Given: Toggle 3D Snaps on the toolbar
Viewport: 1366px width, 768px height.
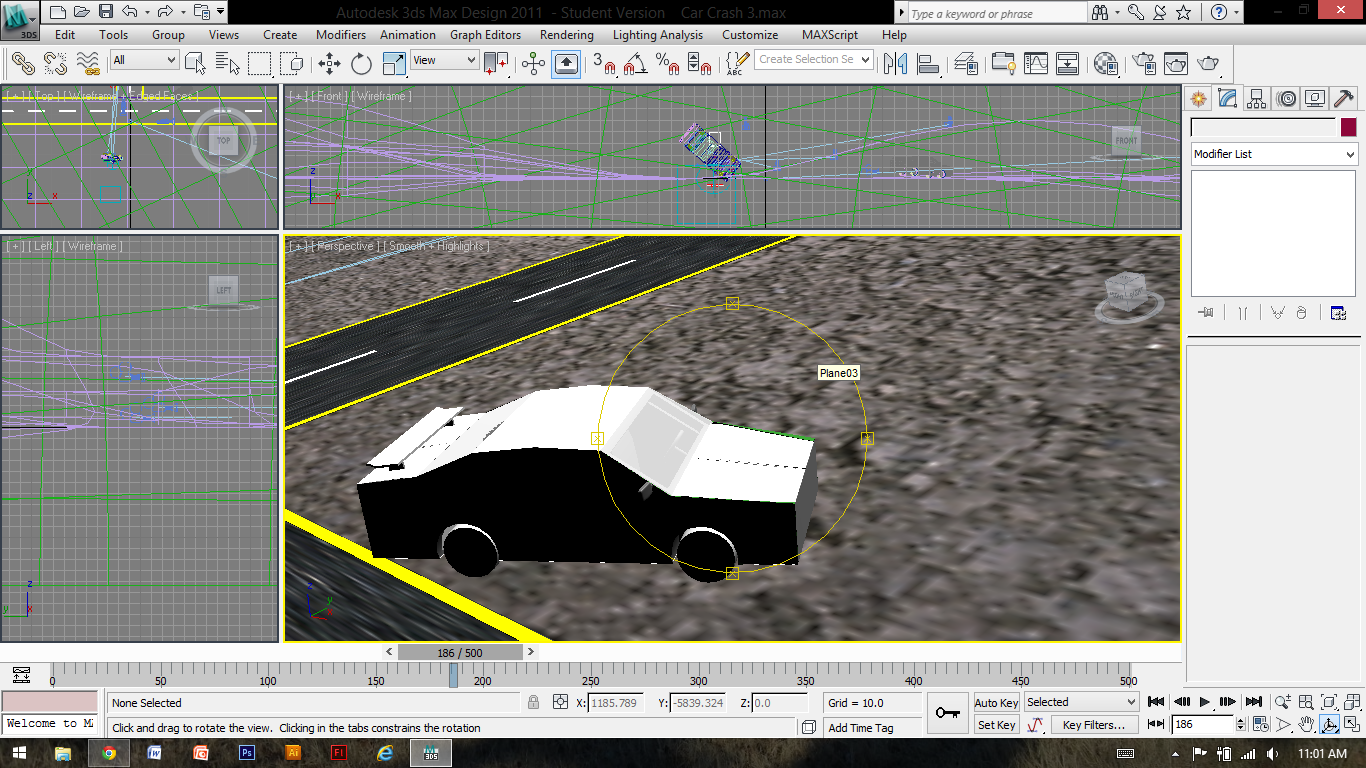Looking at the screenshot, I should [604, 63].
